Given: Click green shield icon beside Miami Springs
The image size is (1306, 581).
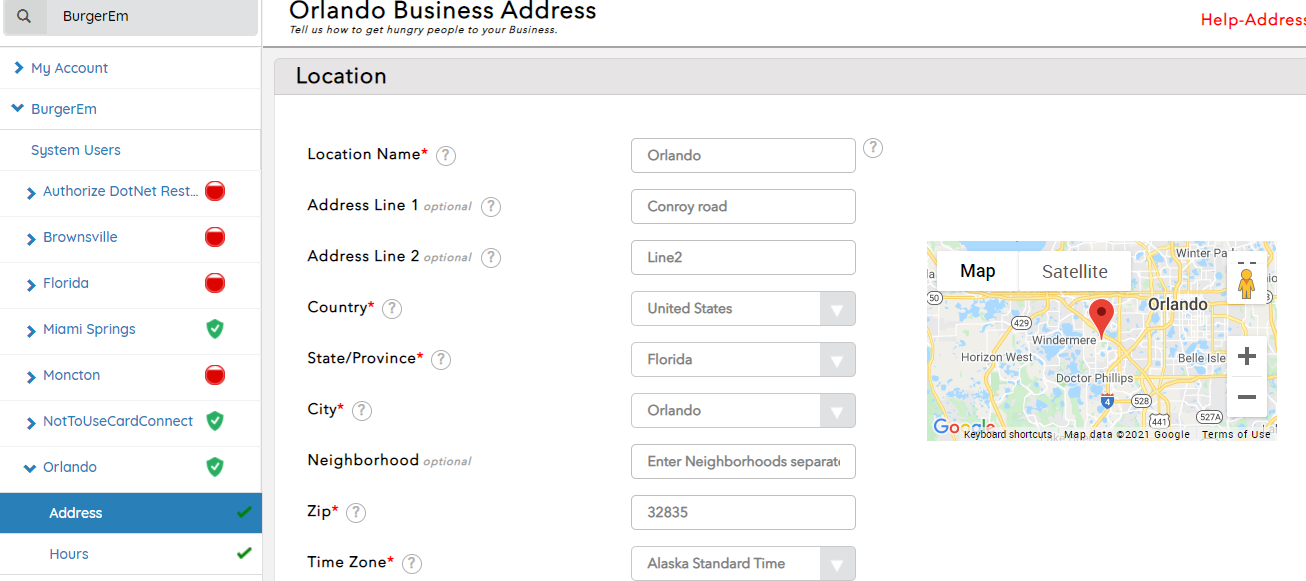Looking at the screenshot, I should [214, 329].
